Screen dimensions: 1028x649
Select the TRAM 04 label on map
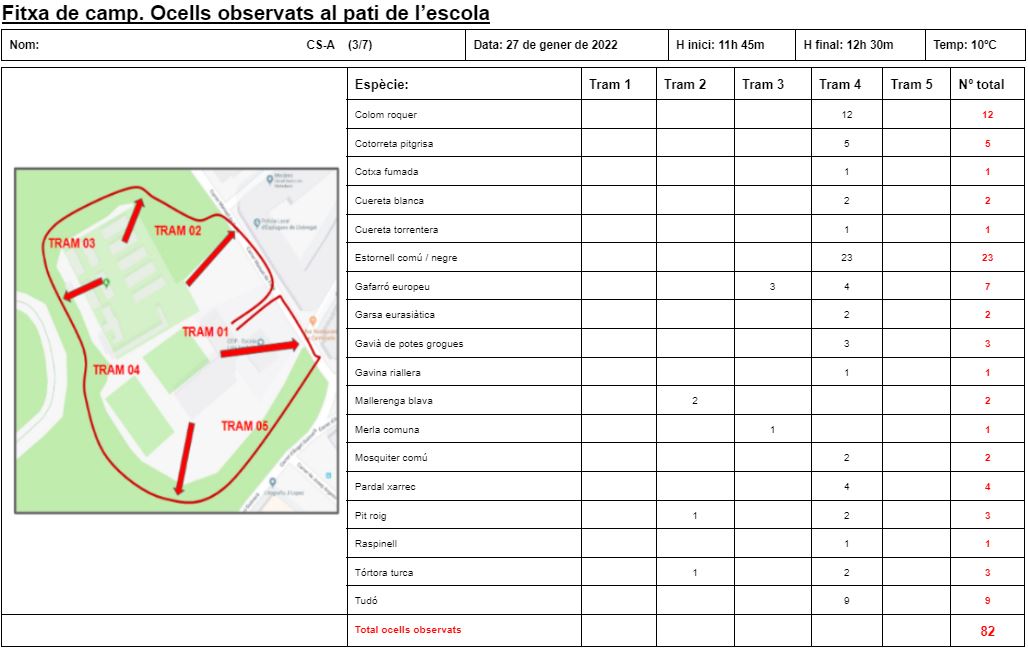point(116,370)
